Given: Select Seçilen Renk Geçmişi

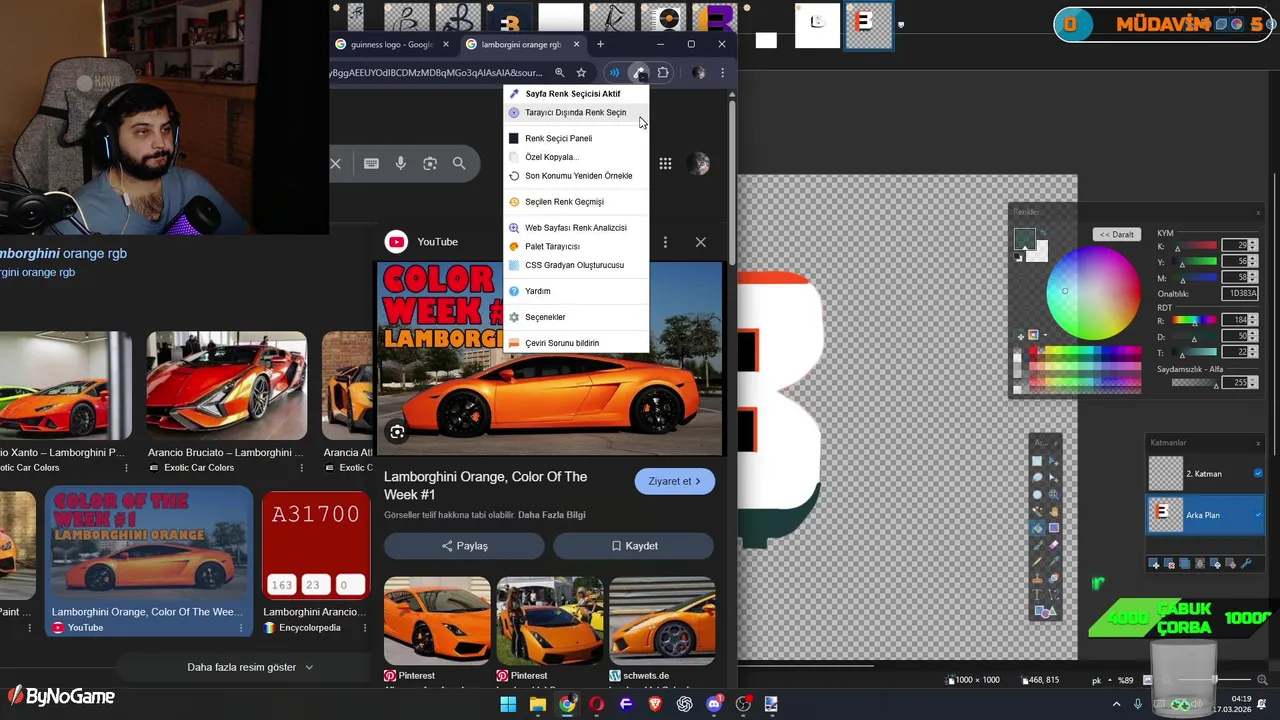Looking at the screenshot, I should [x=576, y=202].
